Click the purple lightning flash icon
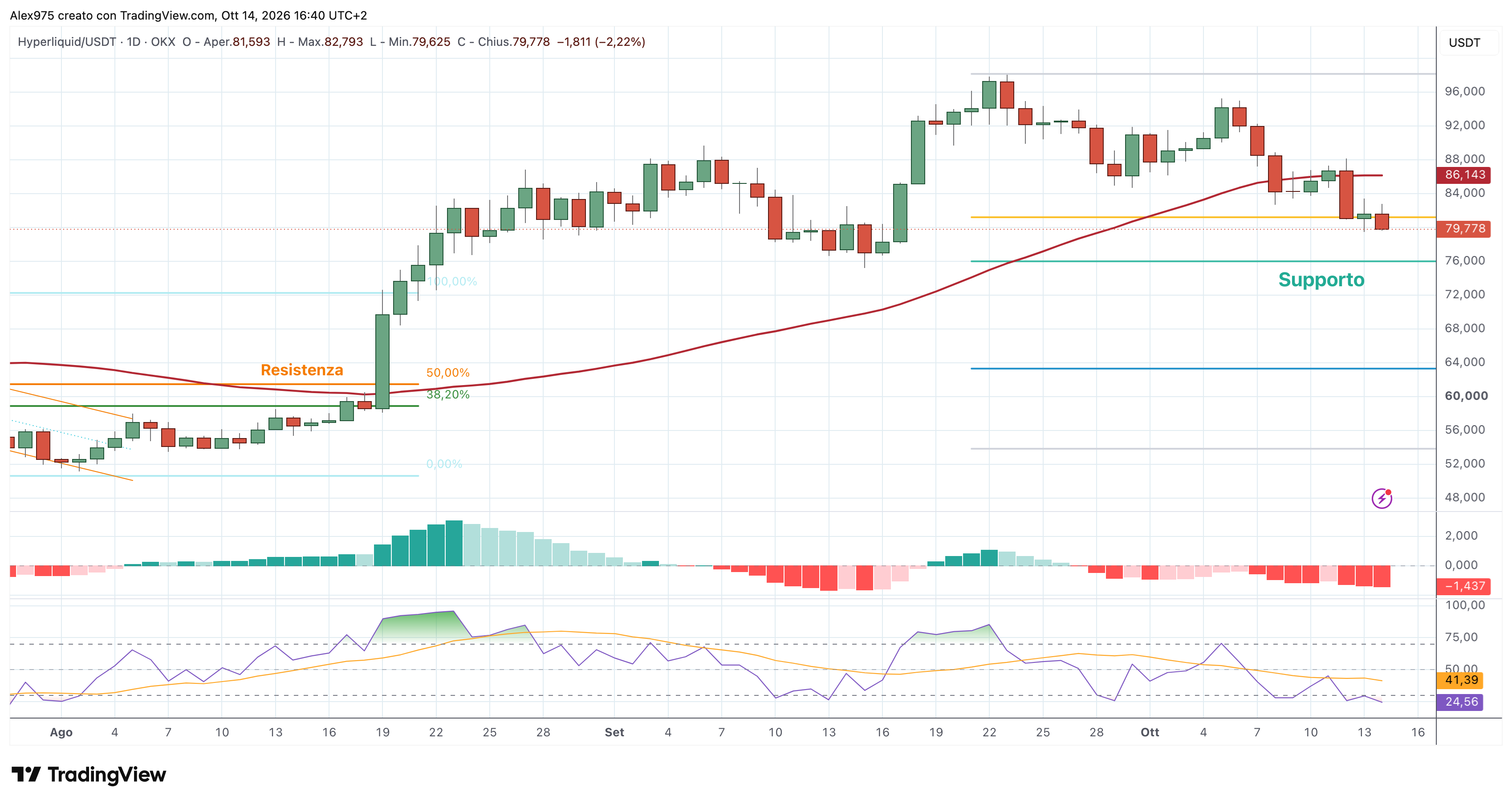Viewport: 1512px width, 804px height. click(1382, 498)
